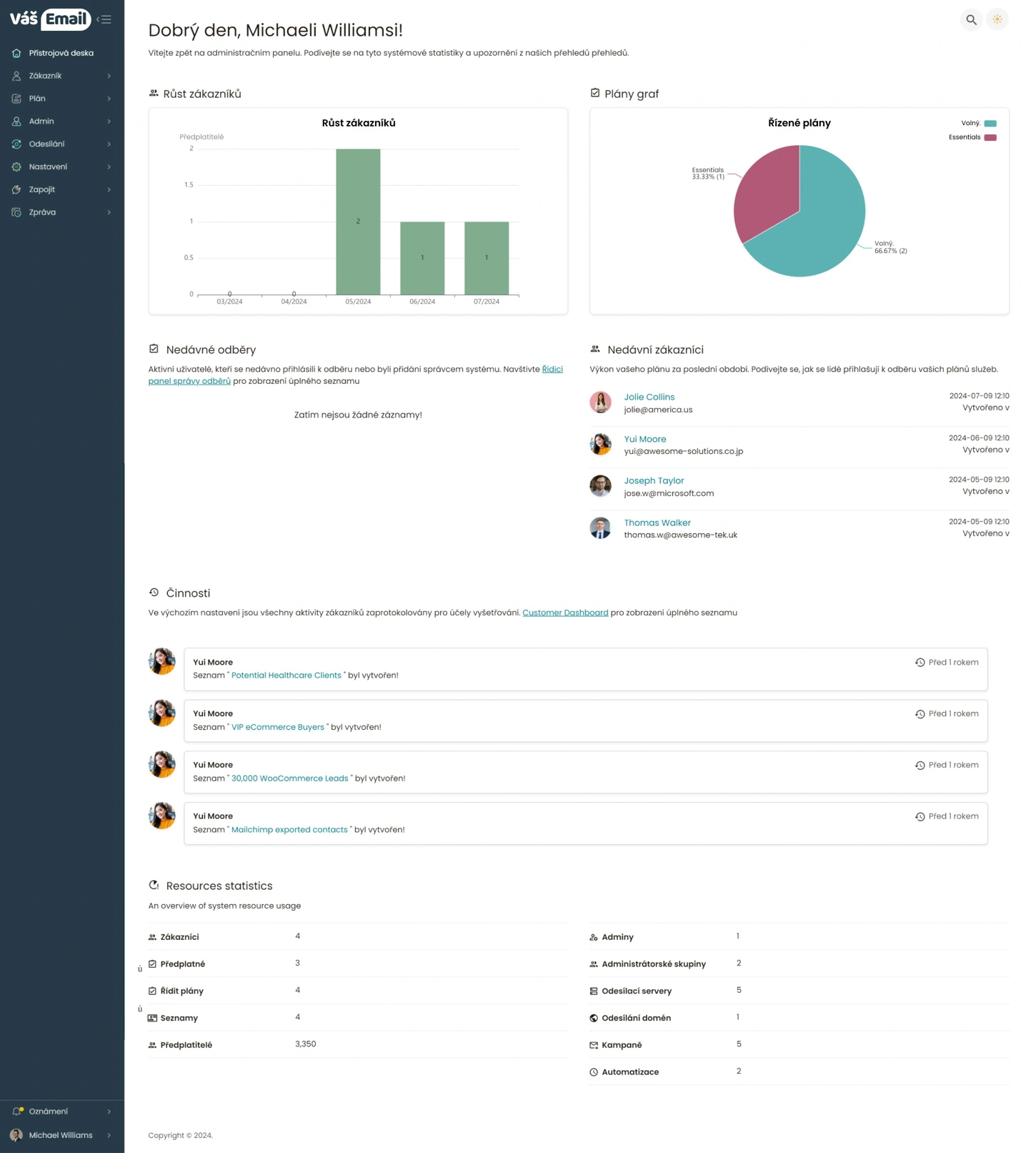Collapse the sidebar using the hamburger icon

[104, 19]
